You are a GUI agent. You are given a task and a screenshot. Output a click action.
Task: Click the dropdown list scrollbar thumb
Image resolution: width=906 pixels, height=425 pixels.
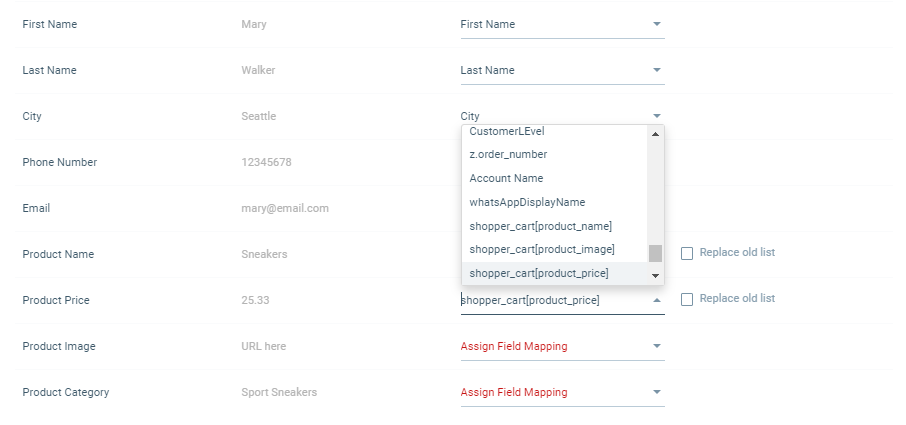(x=655, y=253)
